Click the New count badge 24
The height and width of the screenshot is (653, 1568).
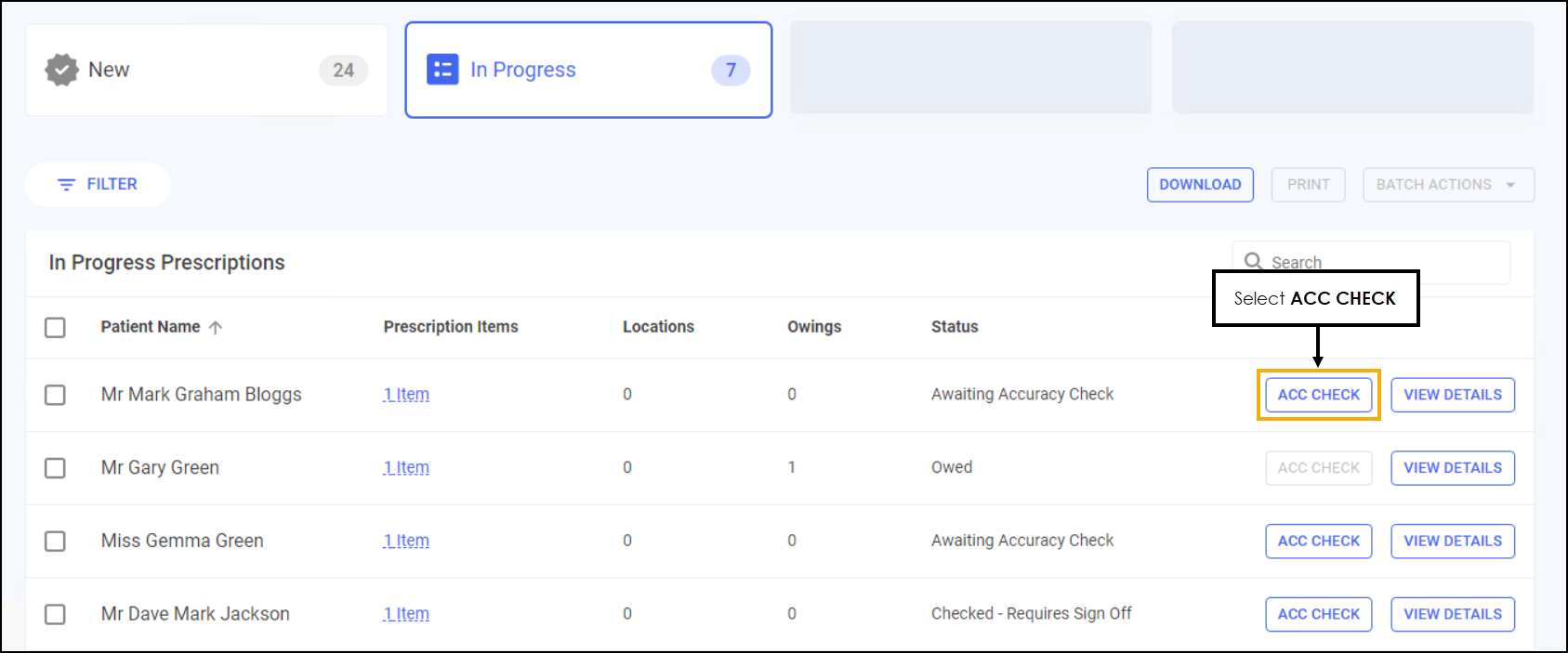tap(343, 70)
